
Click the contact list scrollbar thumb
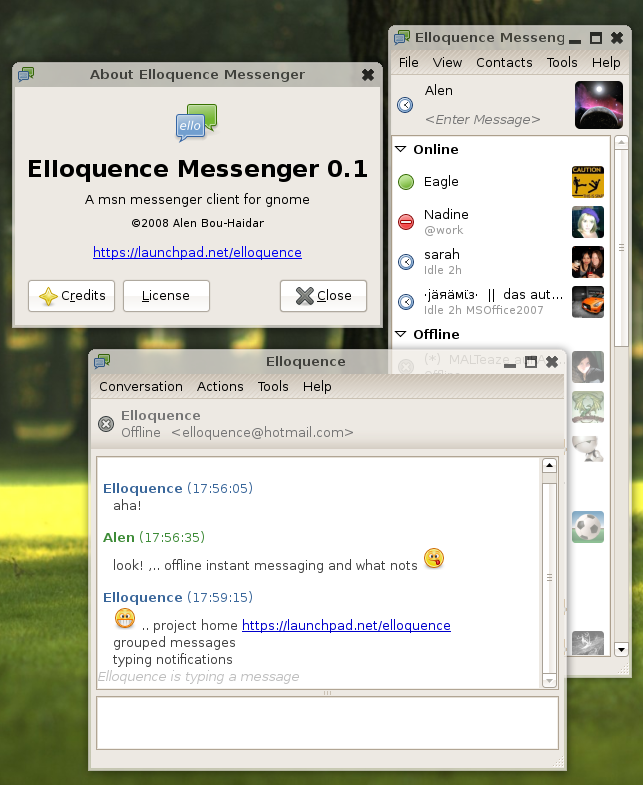click(x=621, y=248)
